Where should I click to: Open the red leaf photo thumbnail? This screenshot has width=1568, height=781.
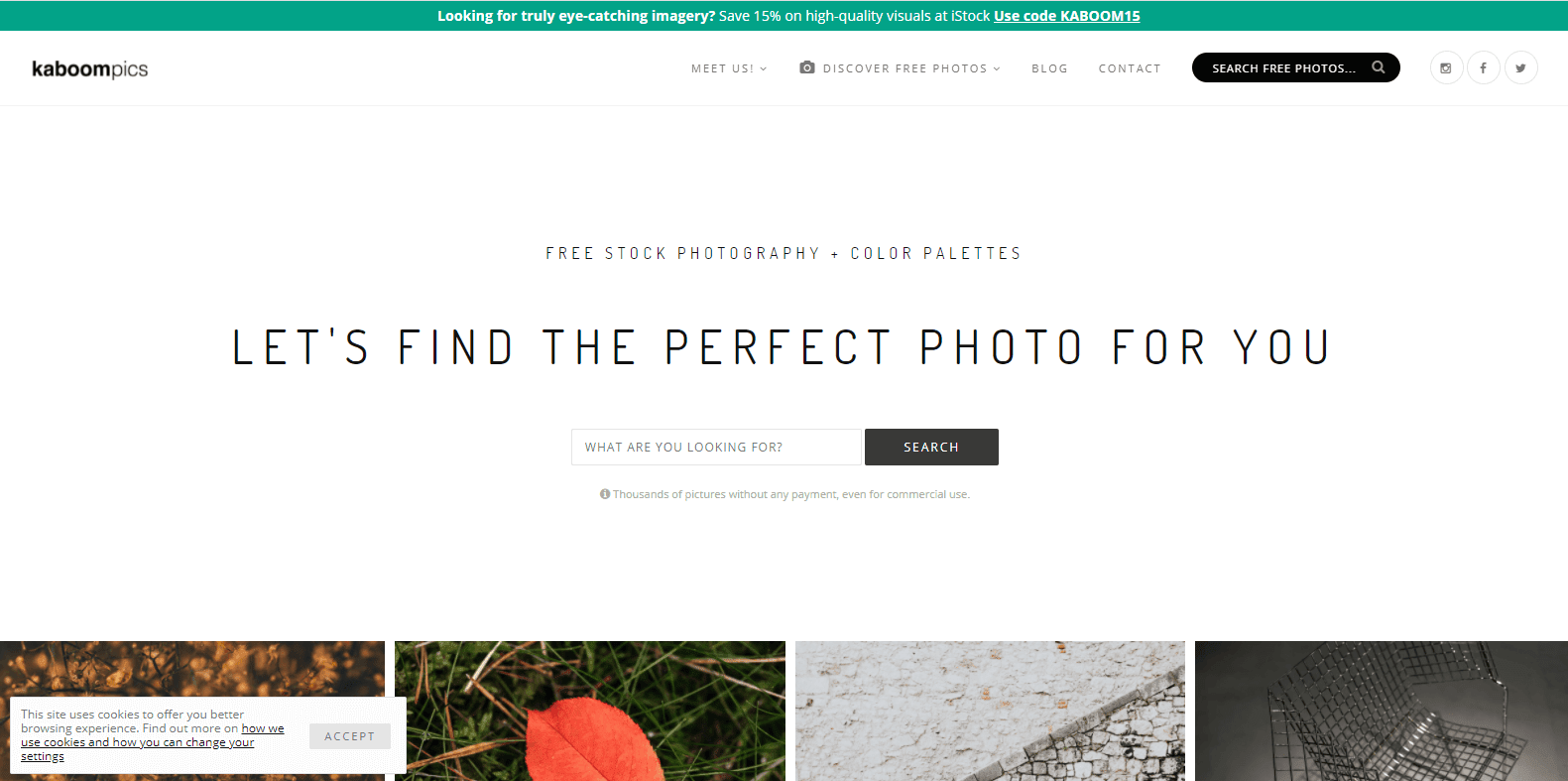(590, 711)
